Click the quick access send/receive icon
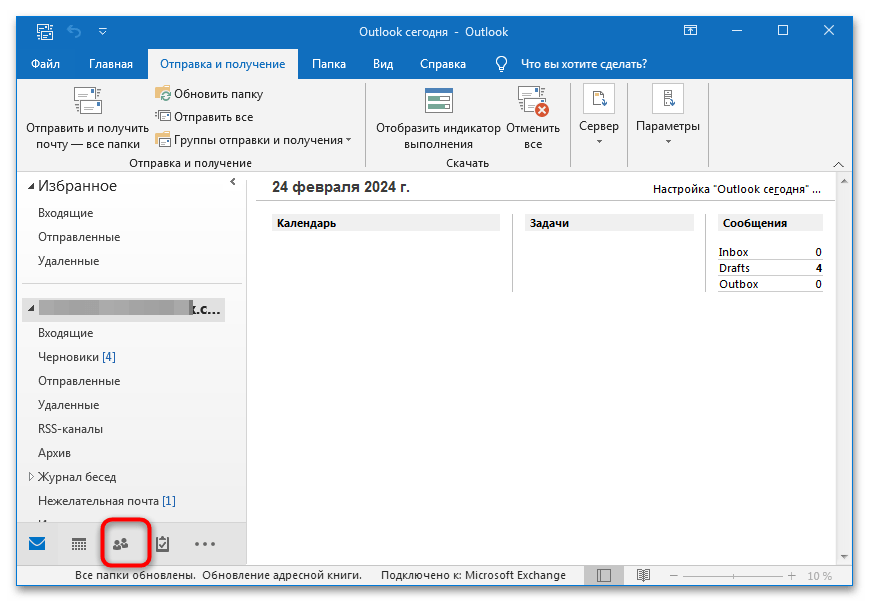This screenshot has width=869, height=602. point(44,31)
